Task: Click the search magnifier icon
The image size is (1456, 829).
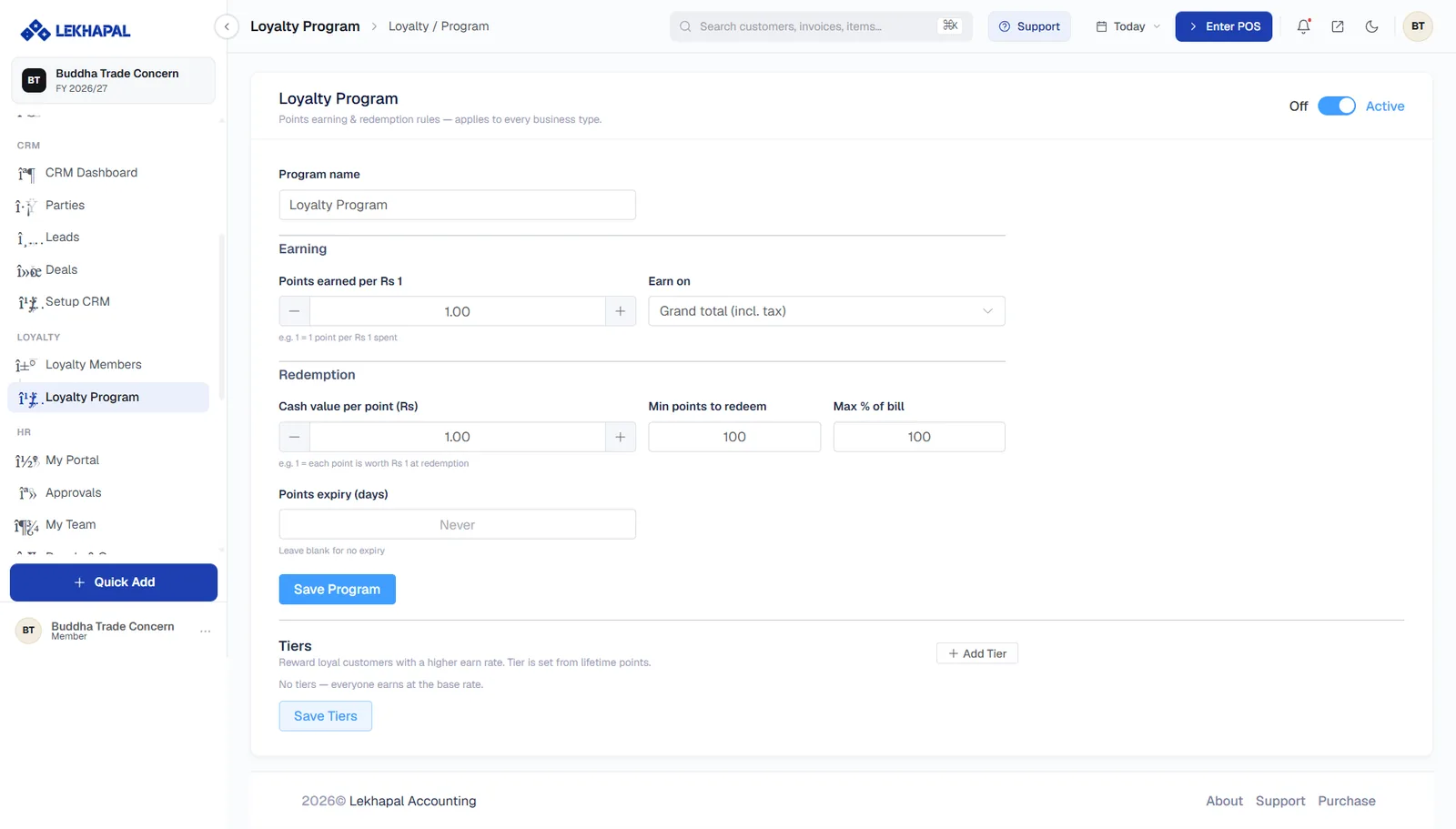Action: coord(685,26)
